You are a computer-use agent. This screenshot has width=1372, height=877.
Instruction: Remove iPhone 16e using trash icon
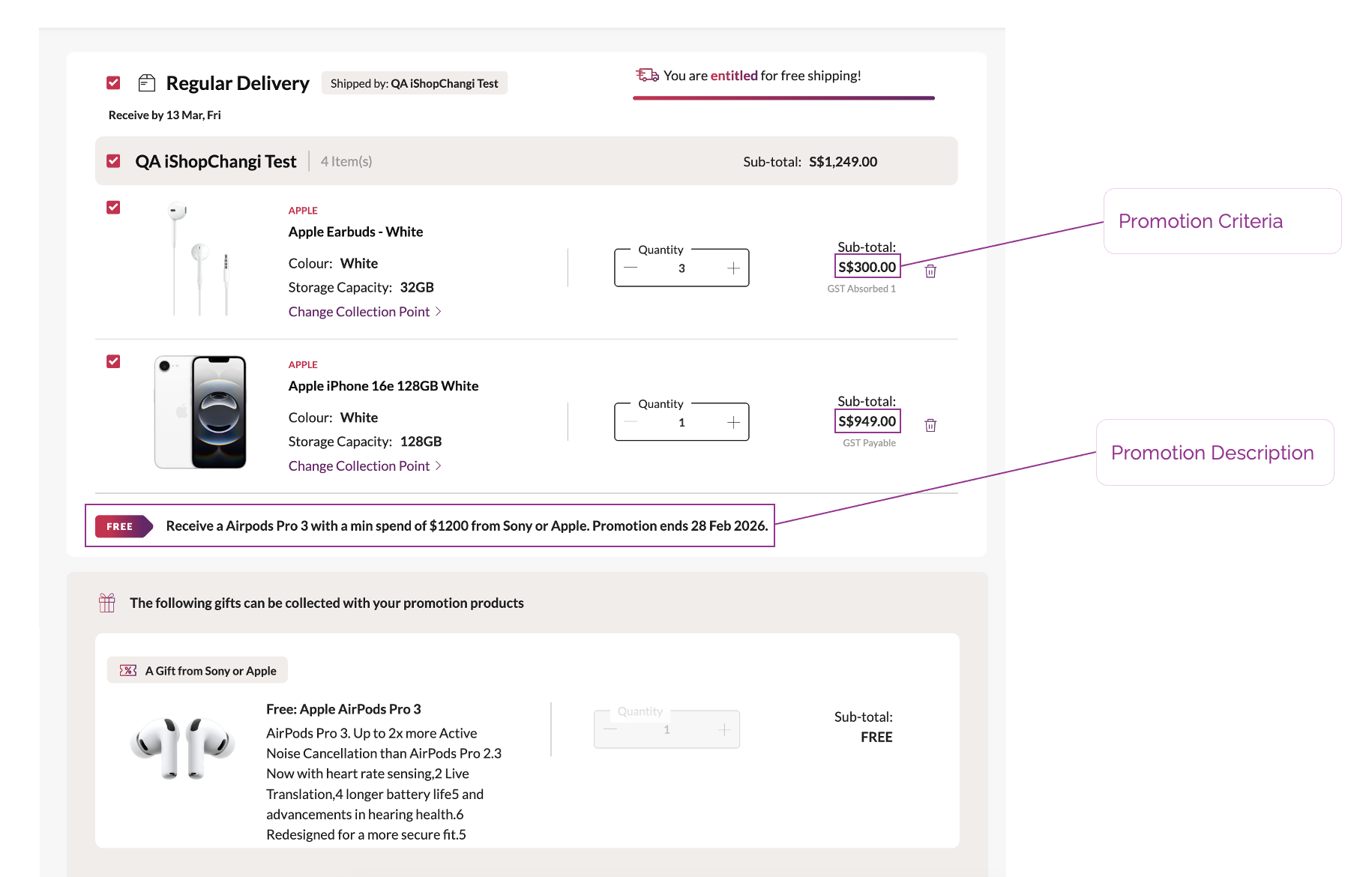930,426
